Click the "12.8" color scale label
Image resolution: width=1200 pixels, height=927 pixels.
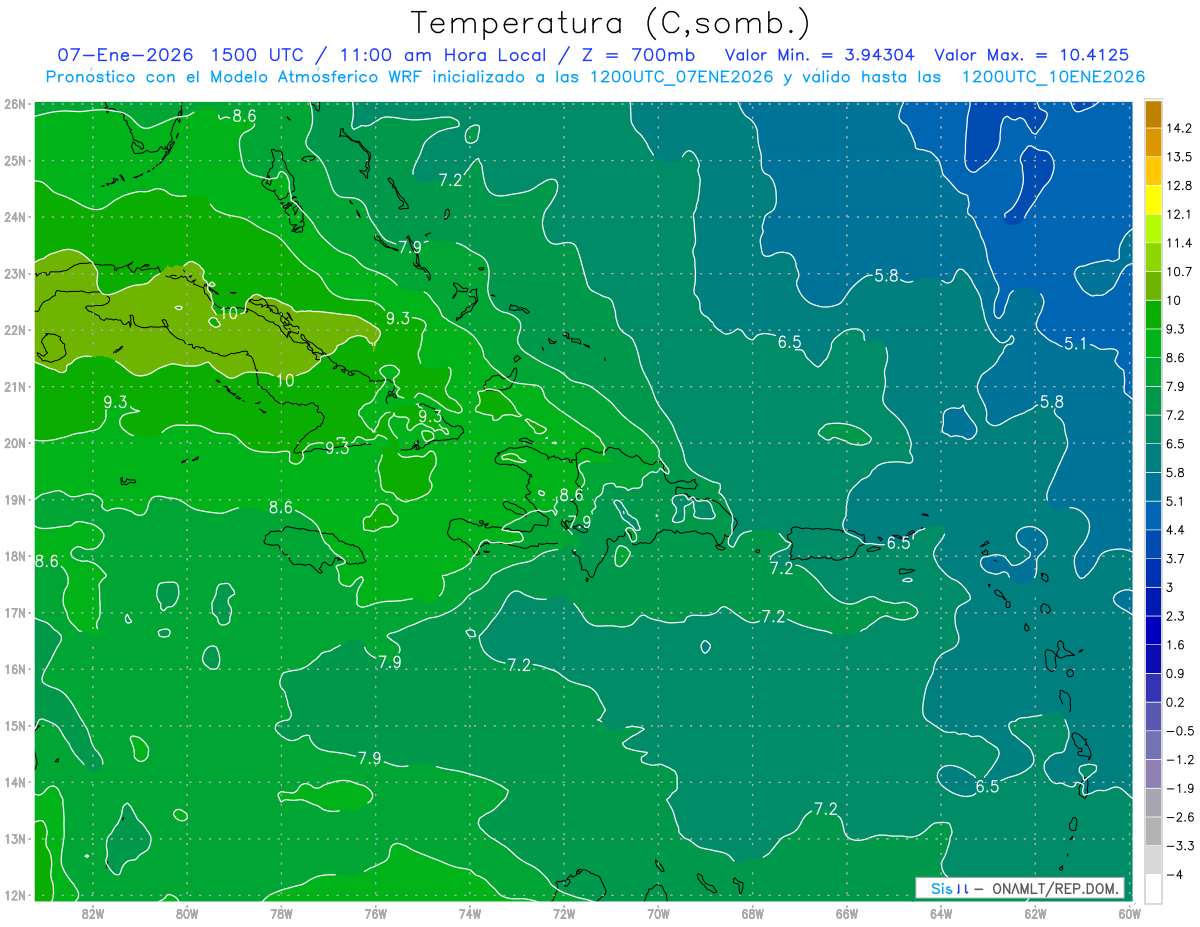click(x=1179, y=186)
